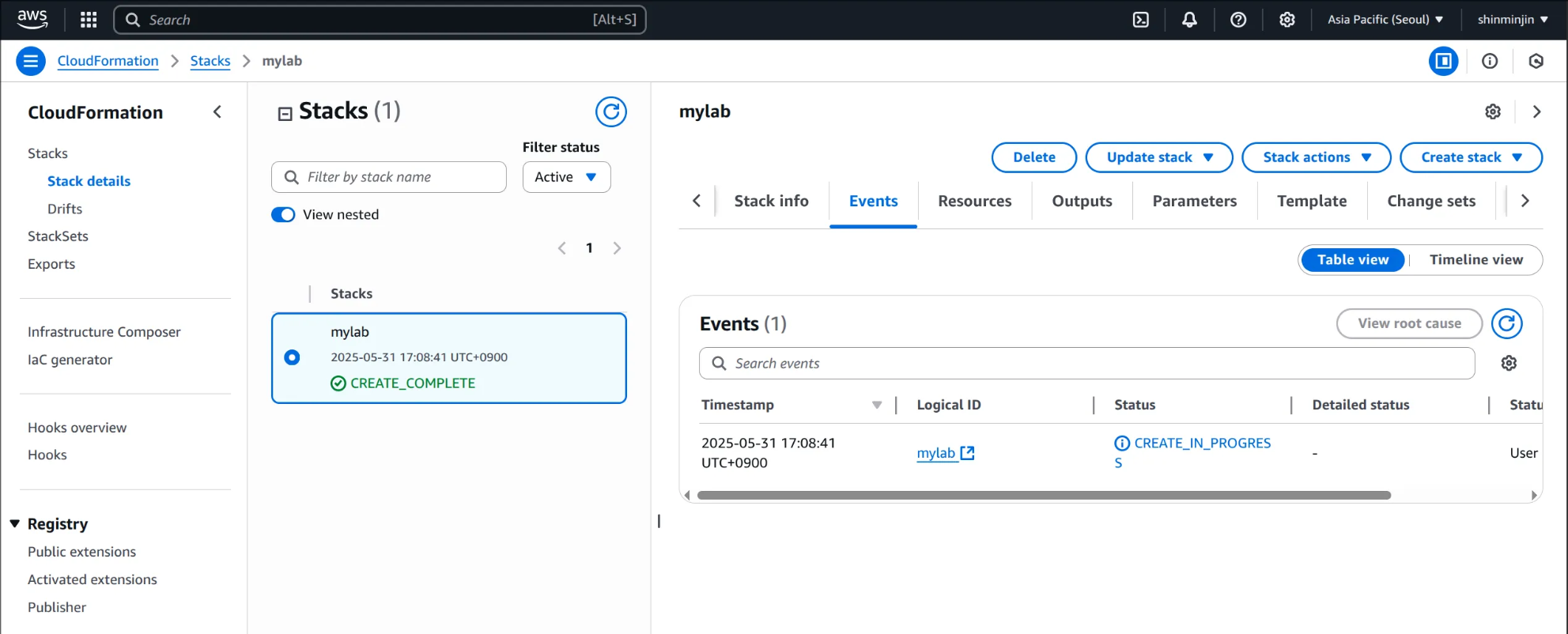The image size is (1568, 634).
Task: Open the info panel icon
Action: coord(1490,61)
